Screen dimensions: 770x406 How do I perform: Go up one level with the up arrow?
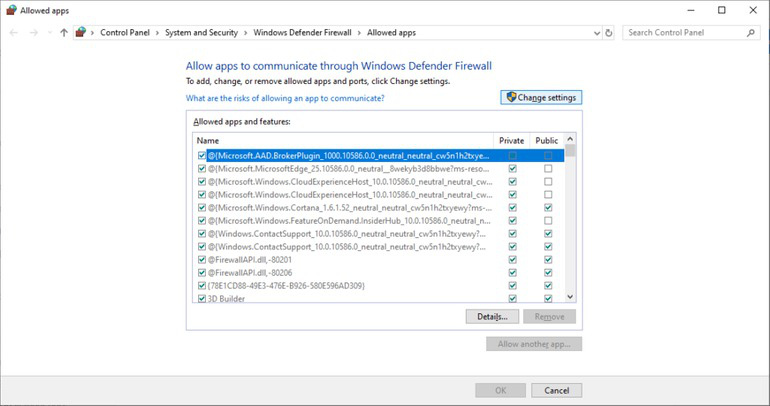click(64, 32)
